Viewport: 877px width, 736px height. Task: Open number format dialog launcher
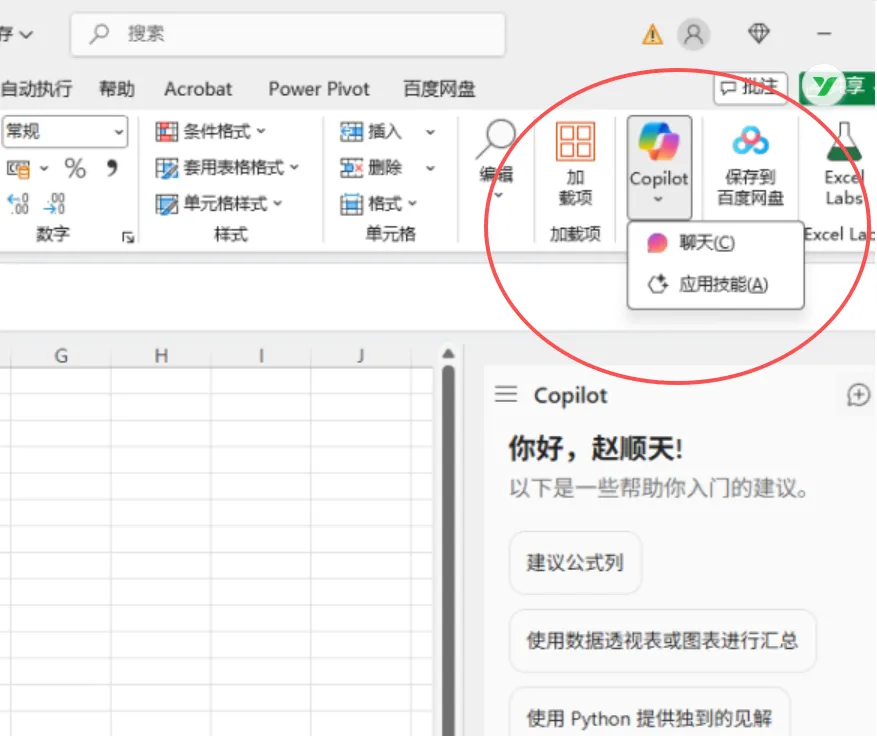pyautogui.click(x=128, y=237)
